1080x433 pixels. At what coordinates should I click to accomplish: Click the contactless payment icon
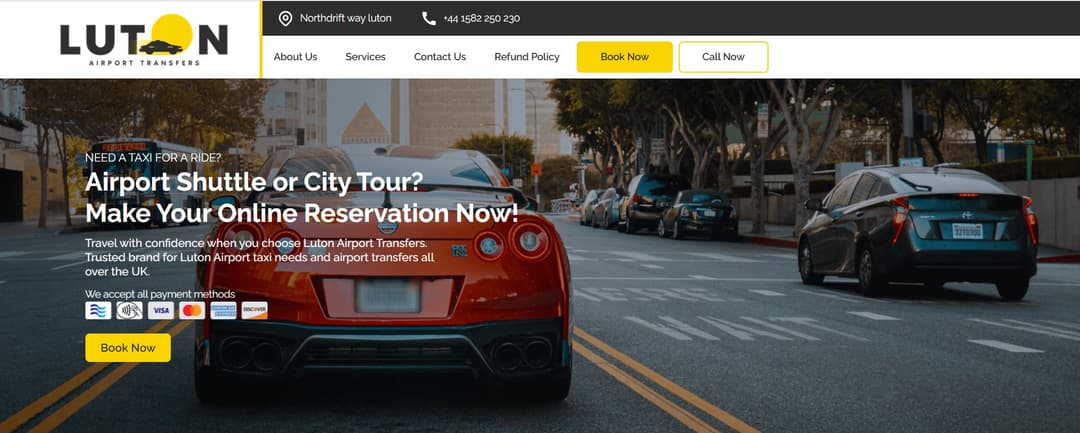tap(129, 310)
